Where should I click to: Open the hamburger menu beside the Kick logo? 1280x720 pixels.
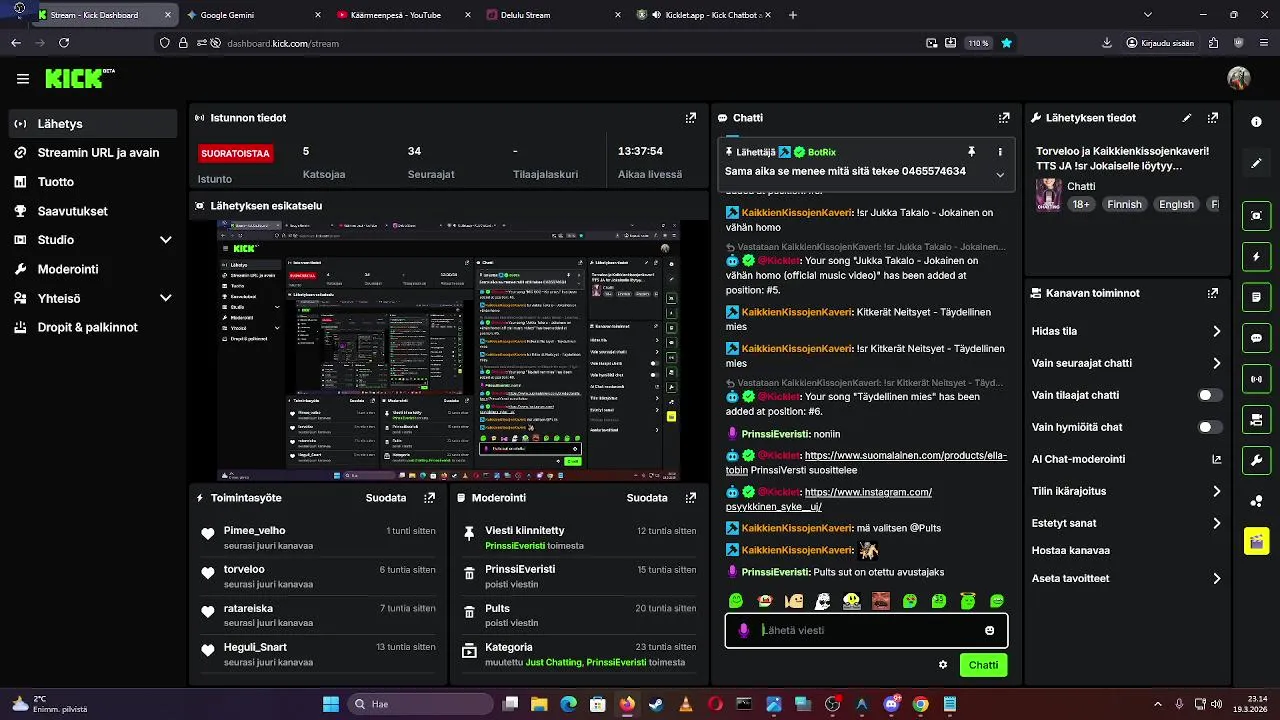(22, 78)
